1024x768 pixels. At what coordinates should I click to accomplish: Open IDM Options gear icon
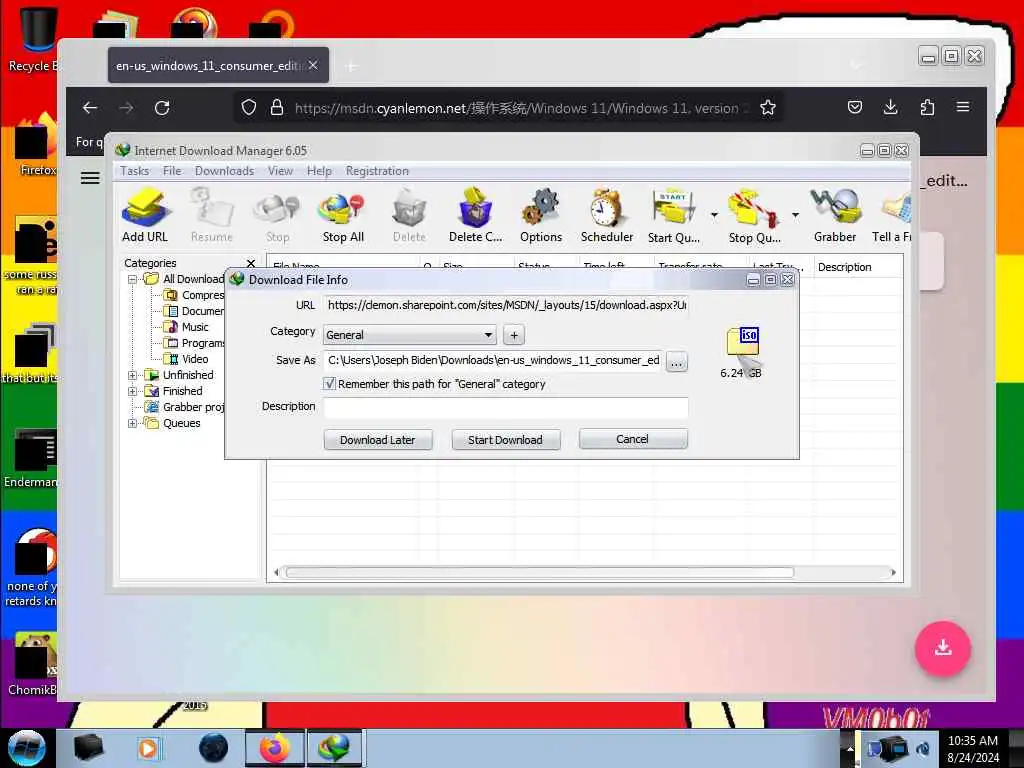[x=541, y=216]
